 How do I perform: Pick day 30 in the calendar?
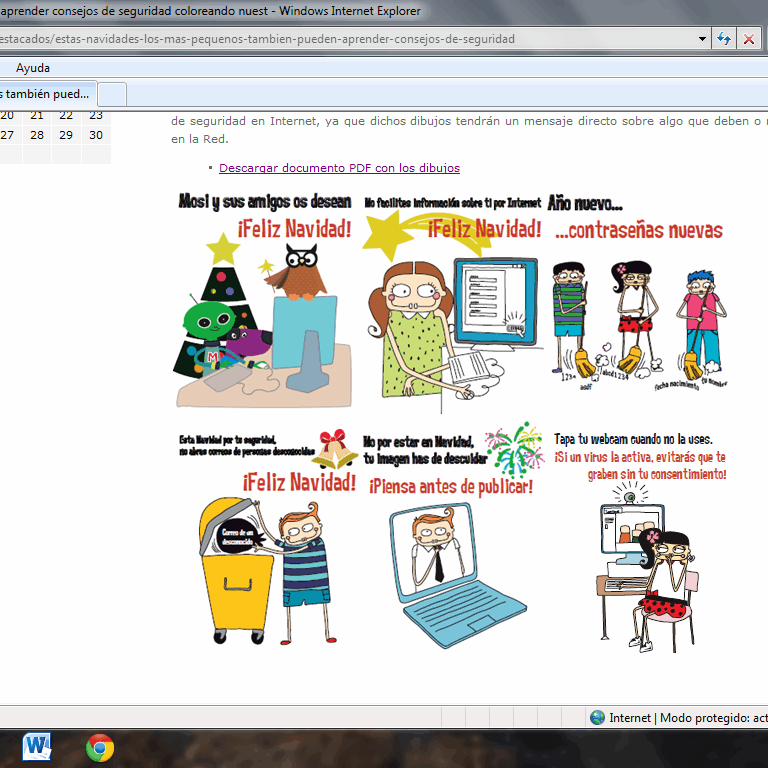click(x=96, y=135)
